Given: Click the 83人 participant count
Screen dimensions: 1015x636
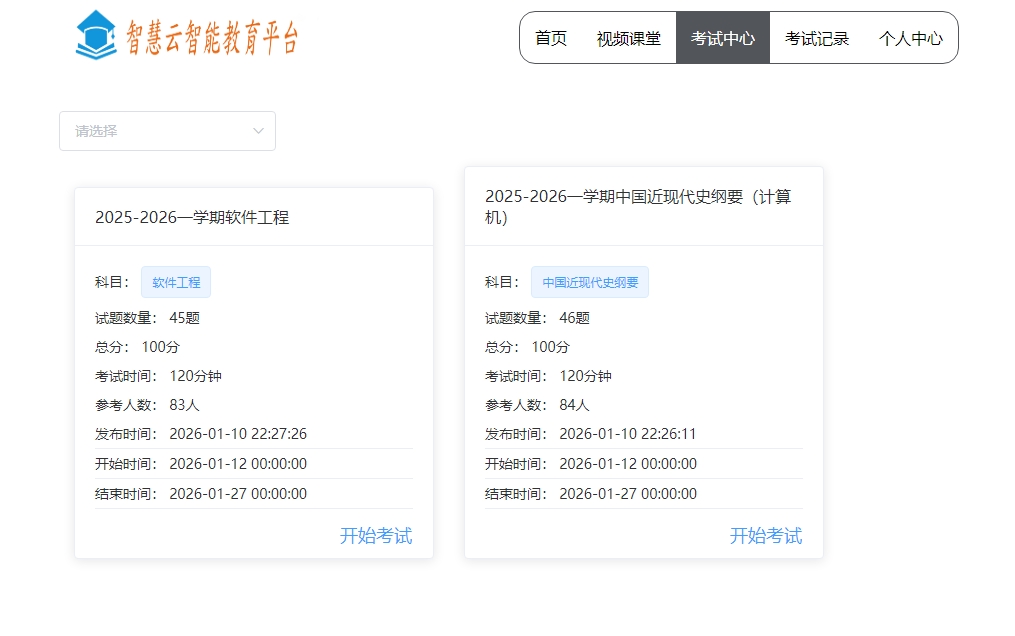Looking at the screenshot, I should point(184,405).
